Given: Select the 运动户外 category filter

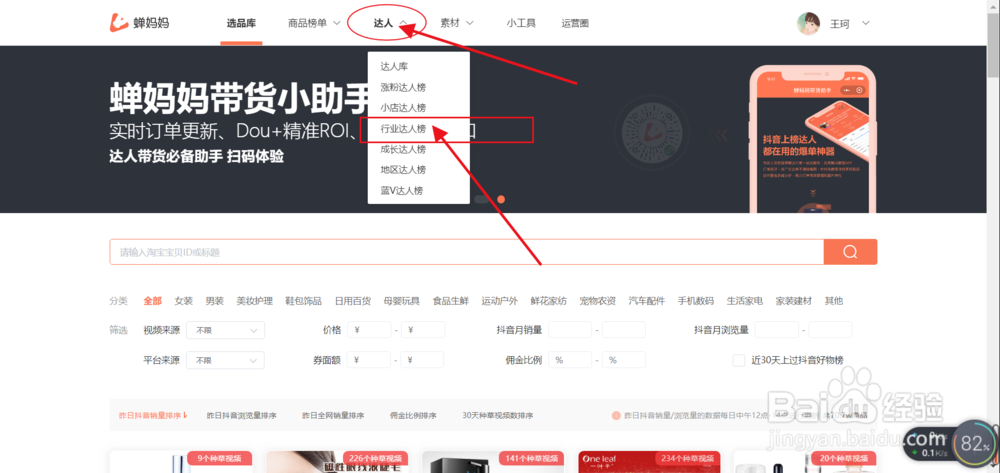Looking at the screenshot, I should [x=499, y=301].
